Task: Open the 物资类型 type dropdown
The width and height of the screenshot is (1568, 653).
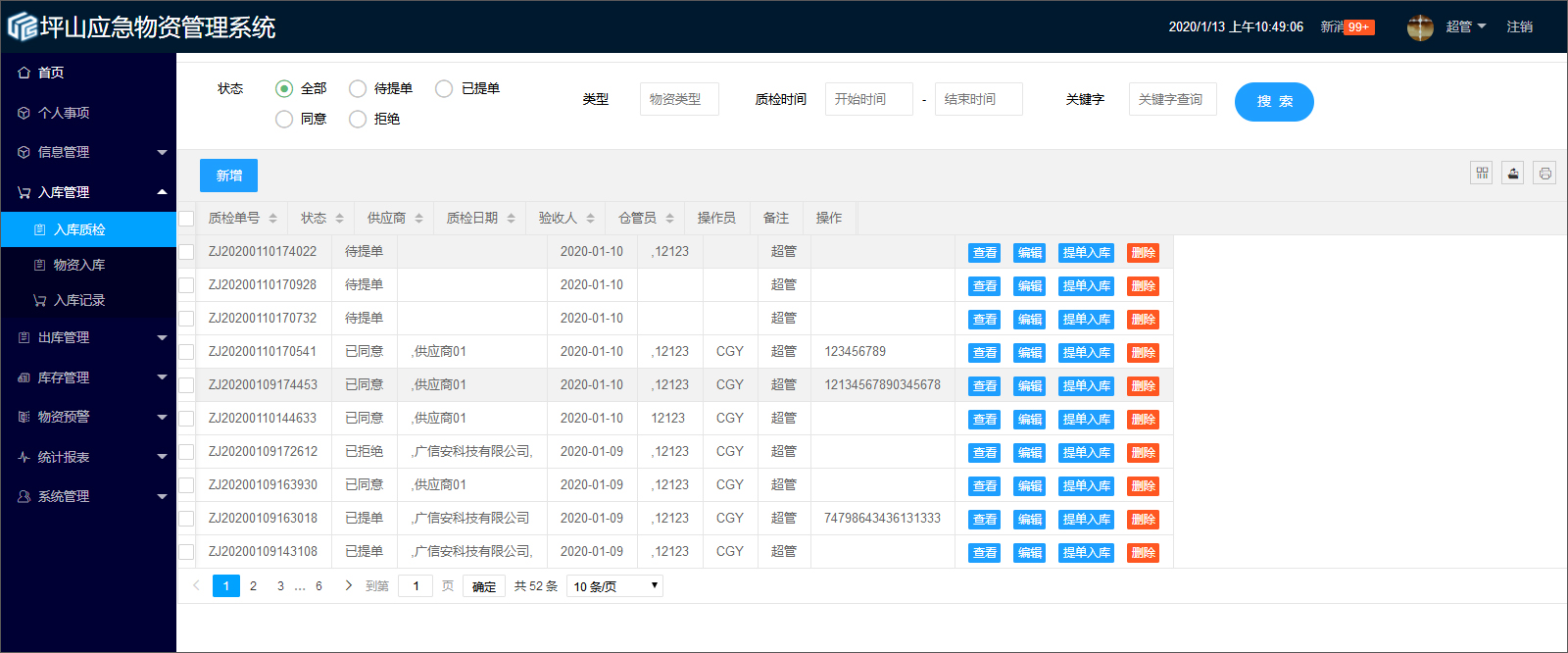Action: tap(679, 99)
